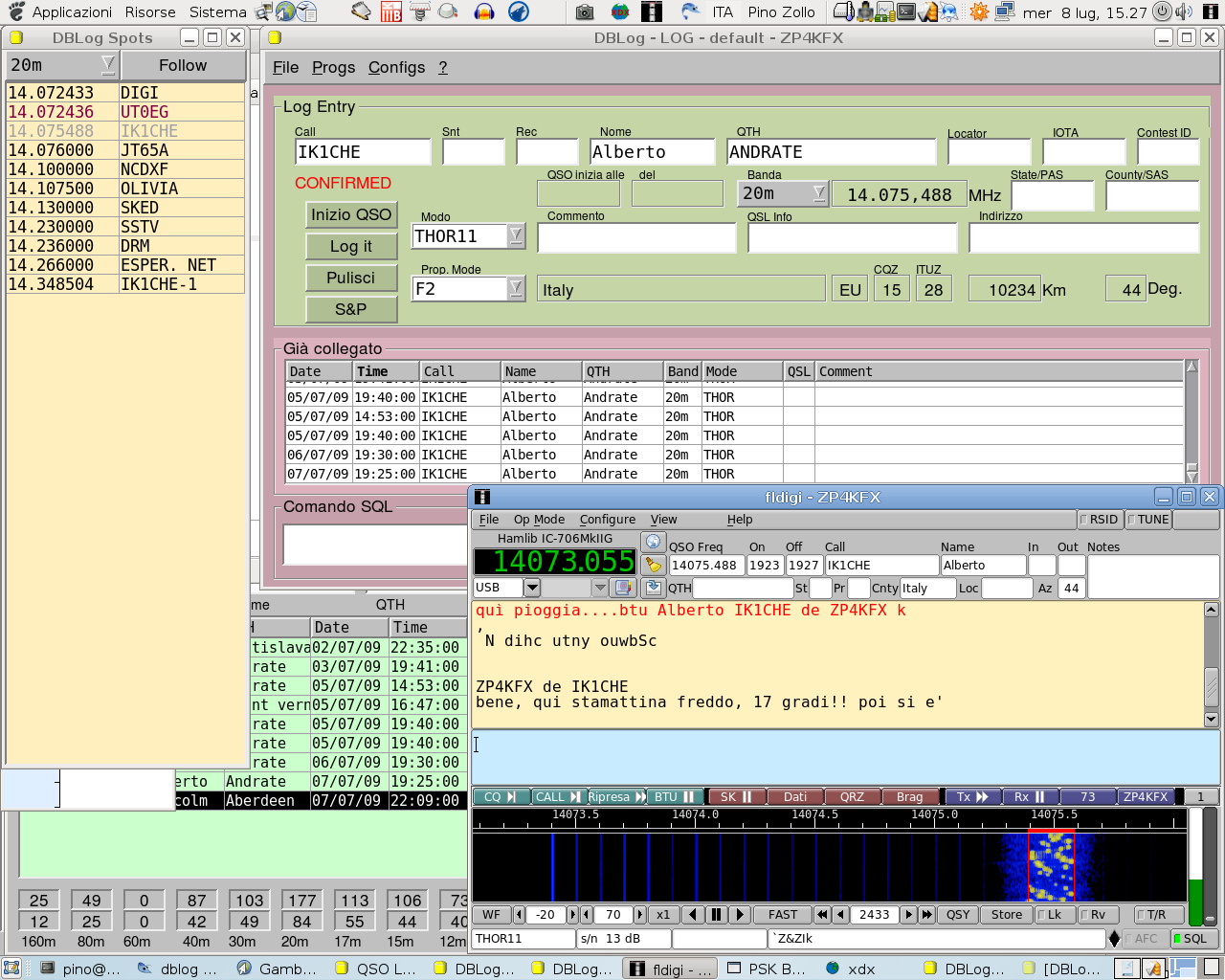
Task: Toggle the RSID indicator button
Action: coord(1099,520)
